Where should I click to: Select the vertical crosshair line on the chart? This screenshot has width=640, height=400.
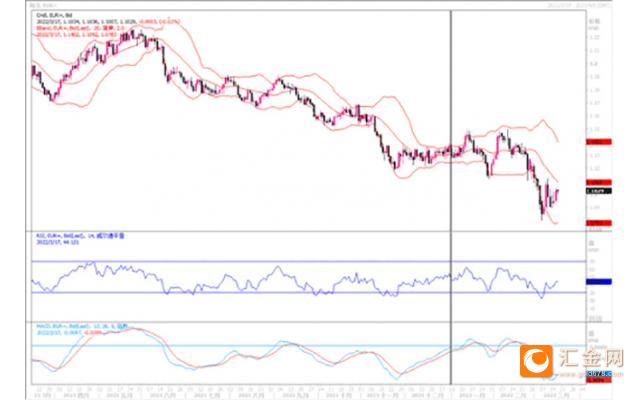point(451,197)
